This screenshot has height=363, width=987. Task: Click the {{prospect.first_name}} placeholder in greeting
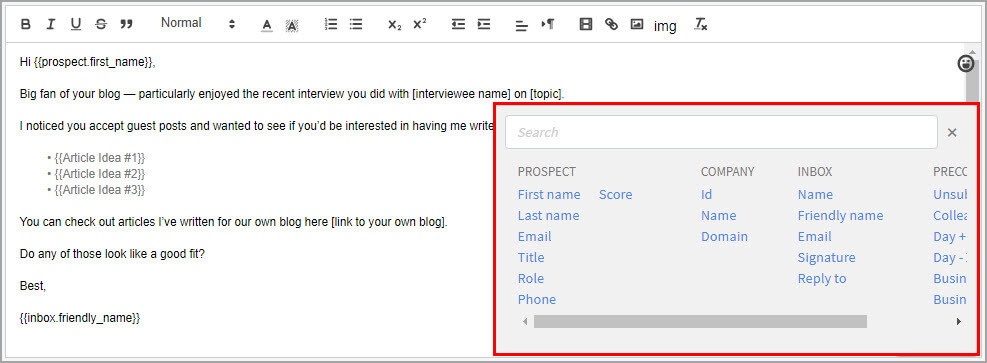click(x=93, y=62)
